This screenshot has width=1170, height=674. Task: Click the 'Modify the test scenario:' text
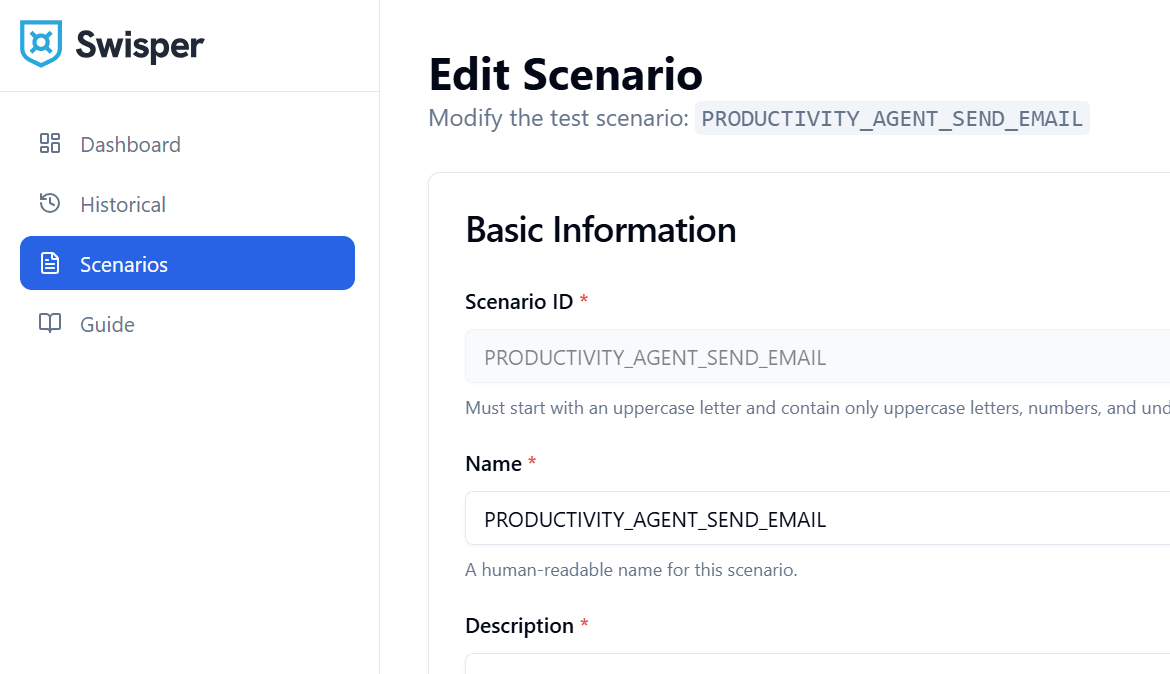[558, 118]
